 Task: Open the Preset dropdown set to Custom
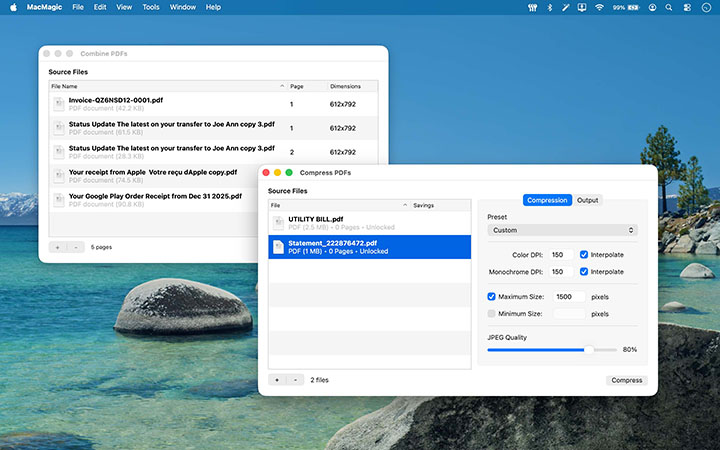pos(562,230)
